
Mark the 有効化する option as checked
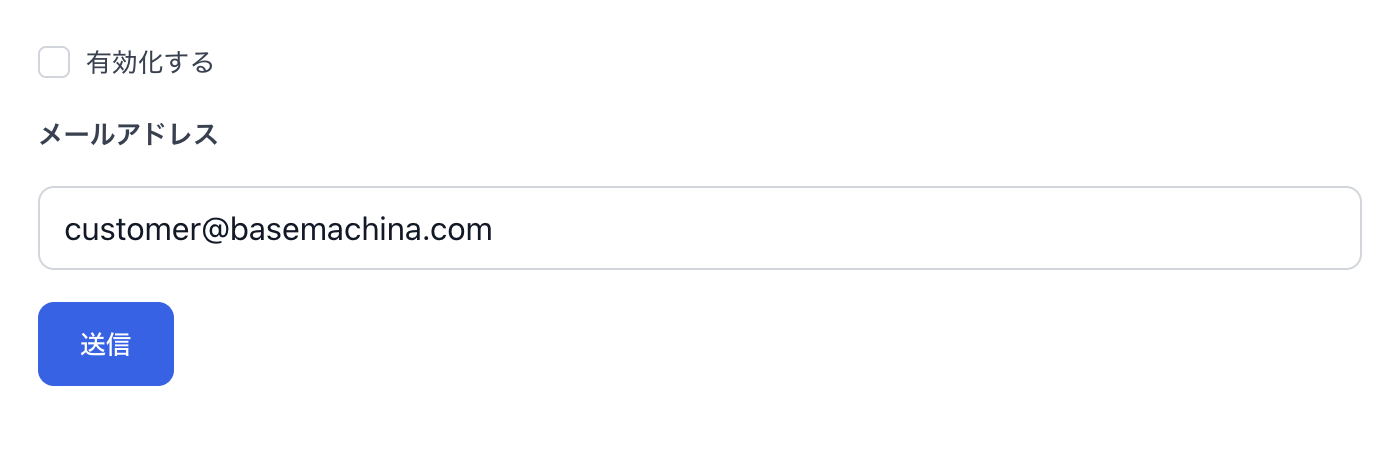click(x=54, y=62)
